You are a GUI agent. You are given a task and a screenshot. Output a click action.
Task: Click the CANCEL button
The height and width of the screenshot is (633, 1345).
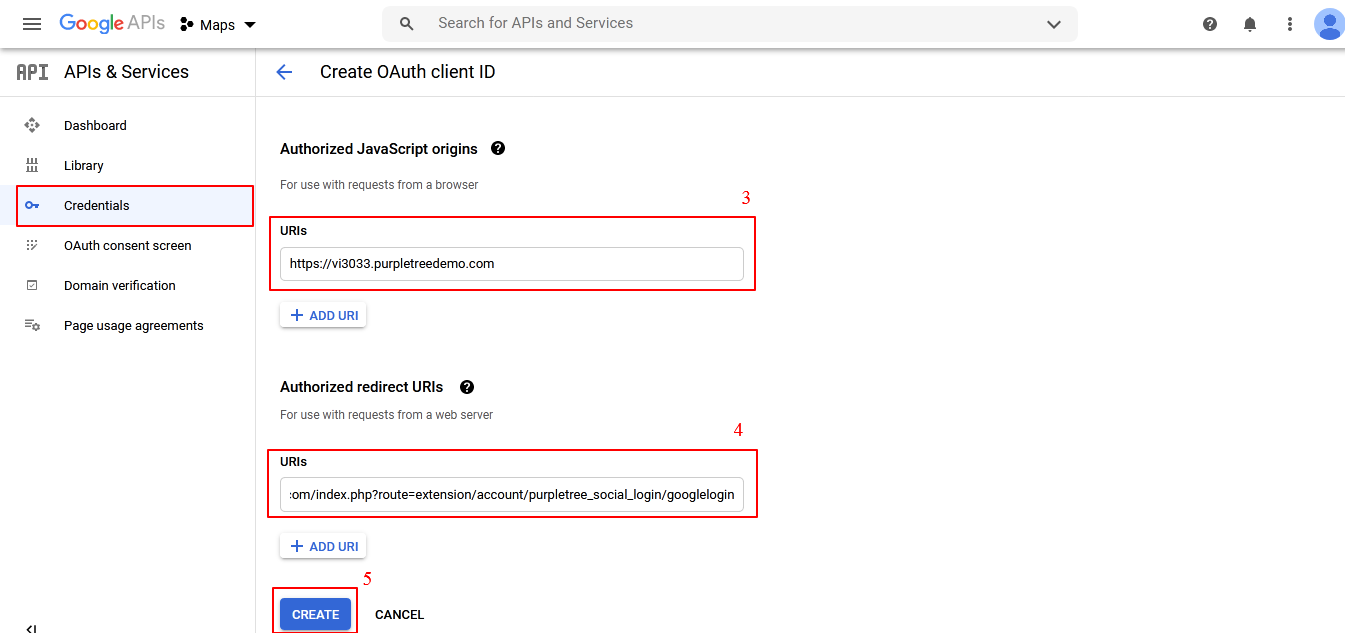coord(399,615)
